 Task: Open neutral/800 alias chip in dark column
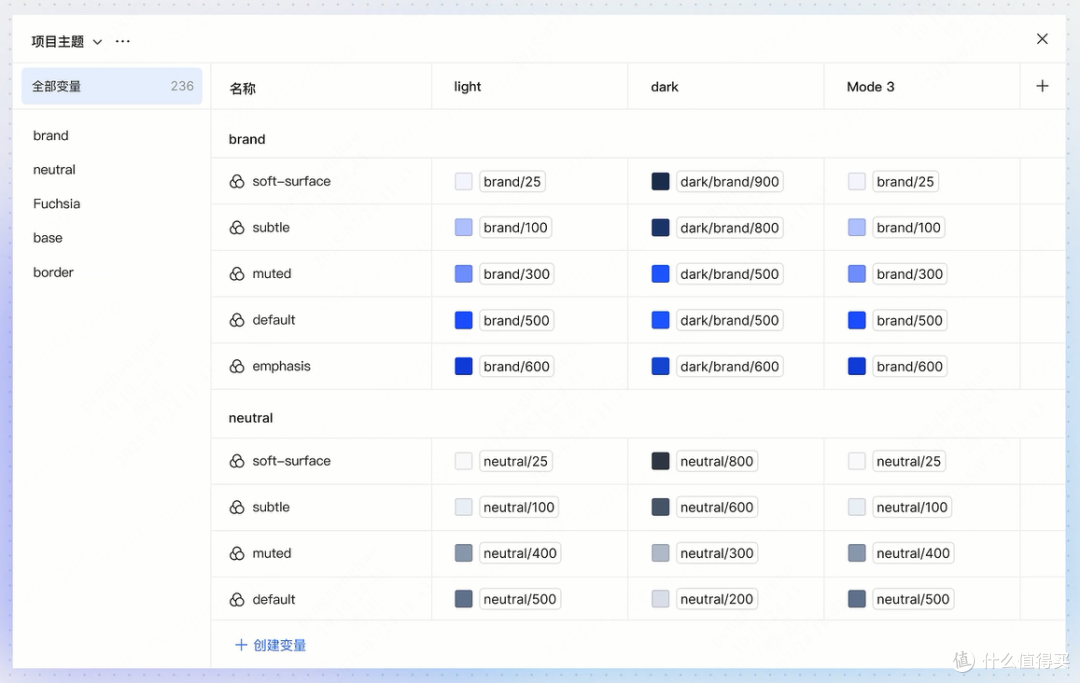[x=716, y=461]
